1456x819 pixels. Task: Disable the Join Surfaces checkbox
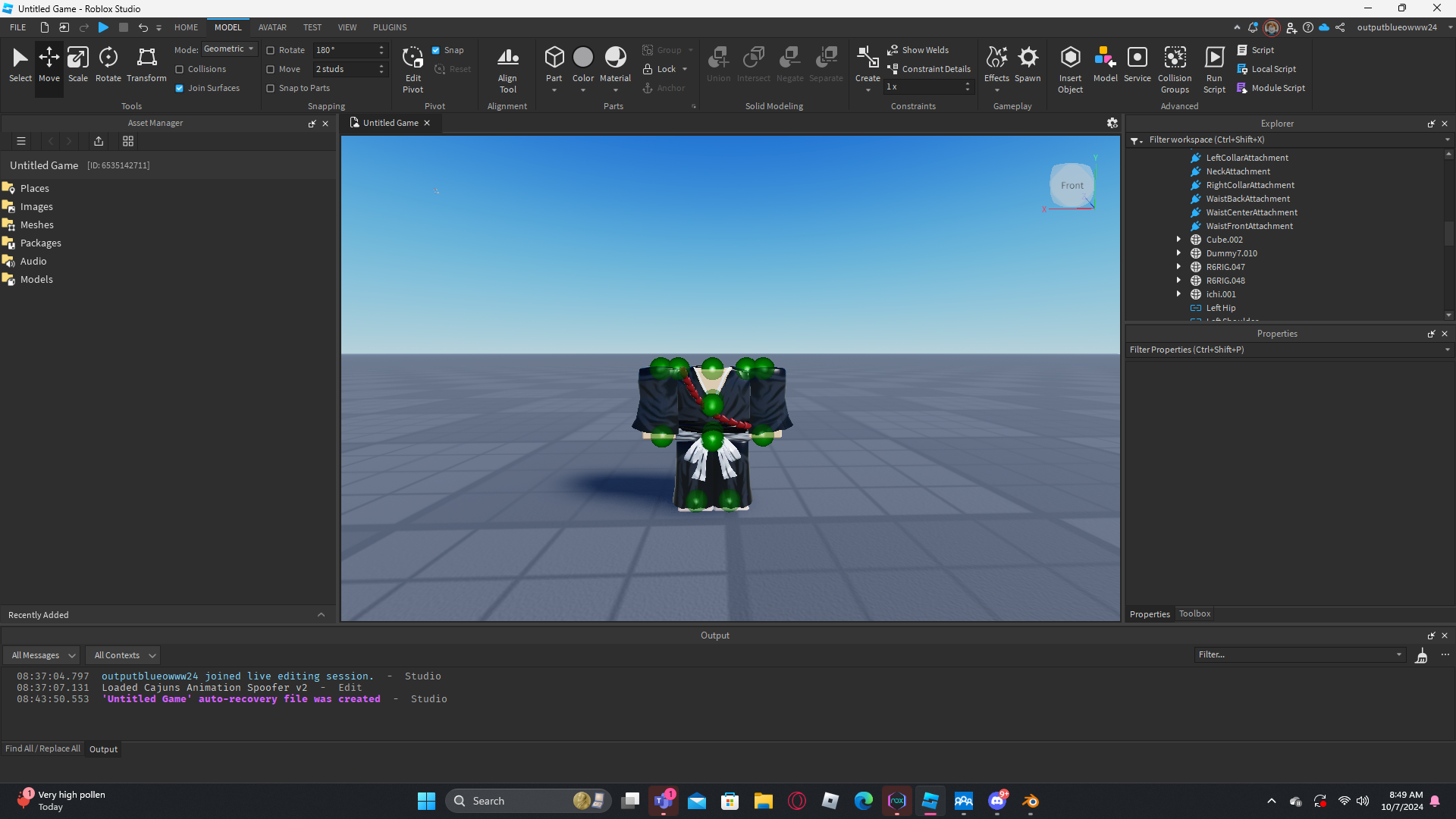coord(180,88)
